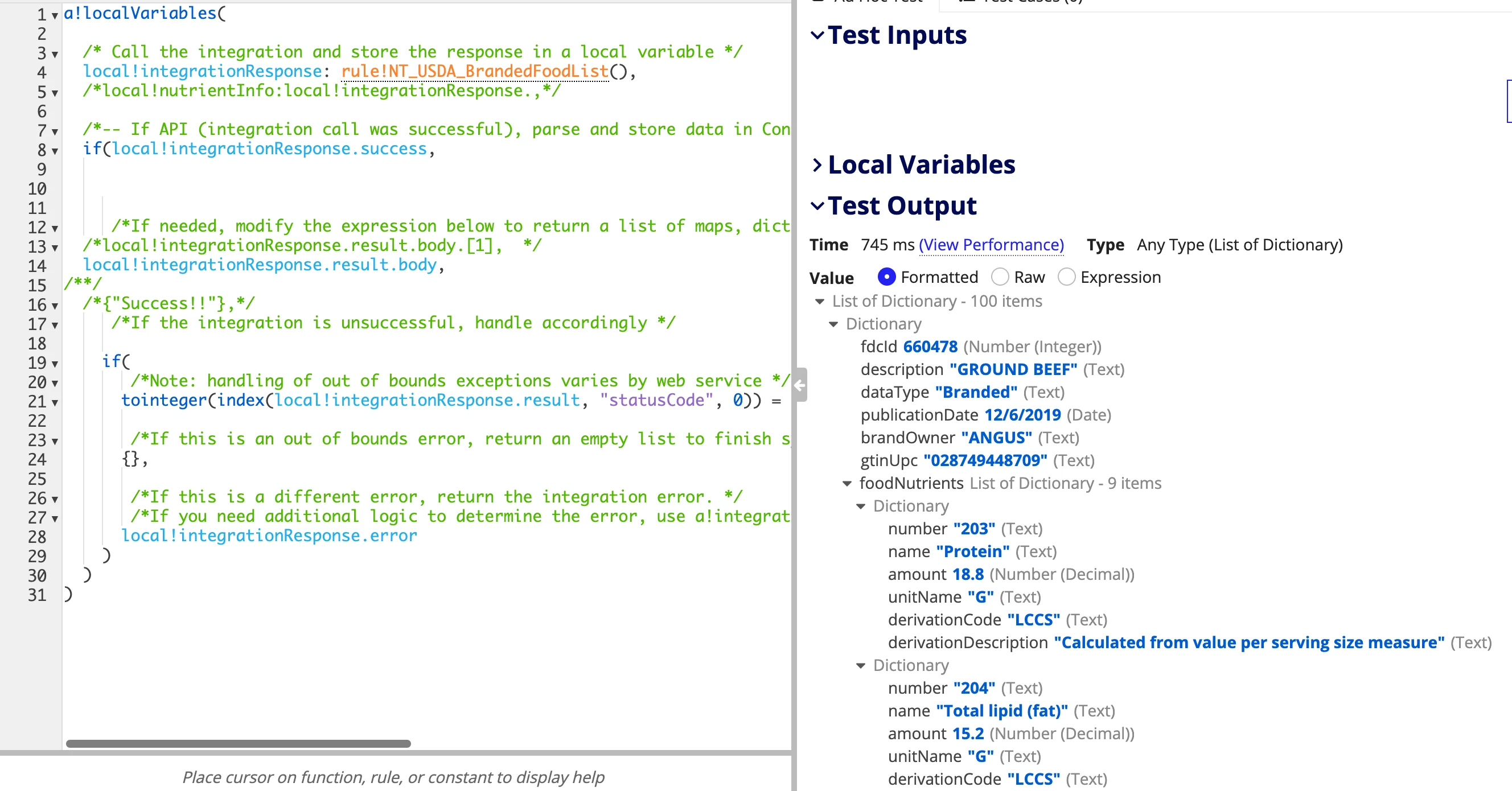Click the Type value Any Type (List of Dictionary)
The image size is (1512, 791).
pyautogui.click(x=1240, y=245)
